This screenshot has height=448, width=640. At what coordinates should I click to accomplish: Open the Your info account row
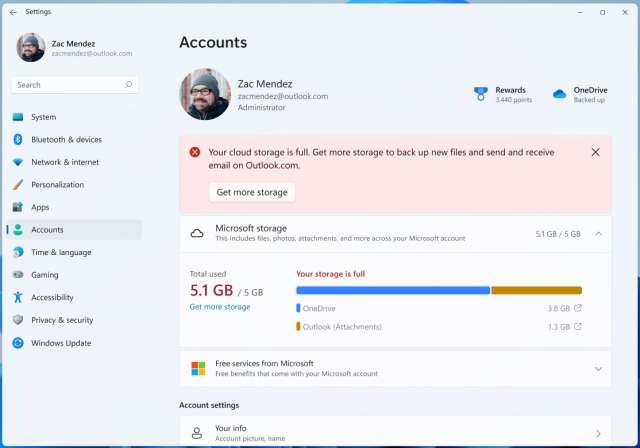pyautogui.click(x=395, y=432)
